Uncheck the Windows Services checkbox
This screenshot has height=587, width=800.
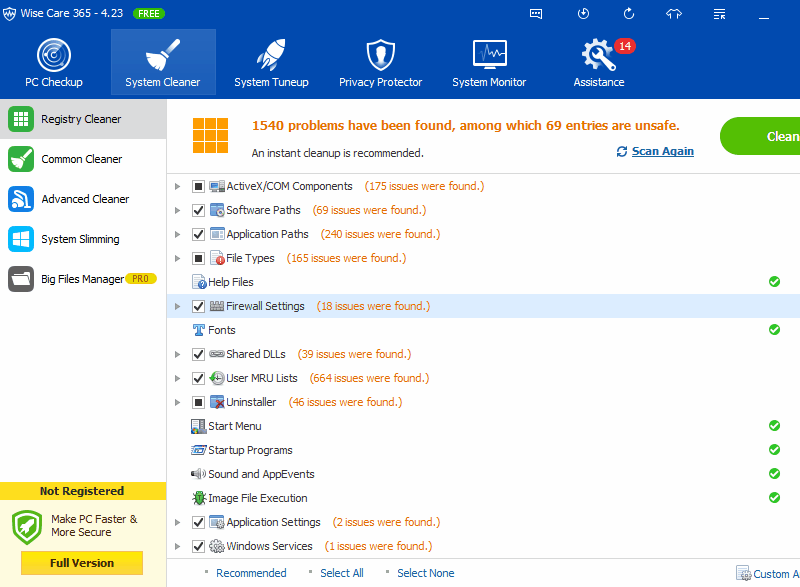pyautogui.click(x=198, y=546)
